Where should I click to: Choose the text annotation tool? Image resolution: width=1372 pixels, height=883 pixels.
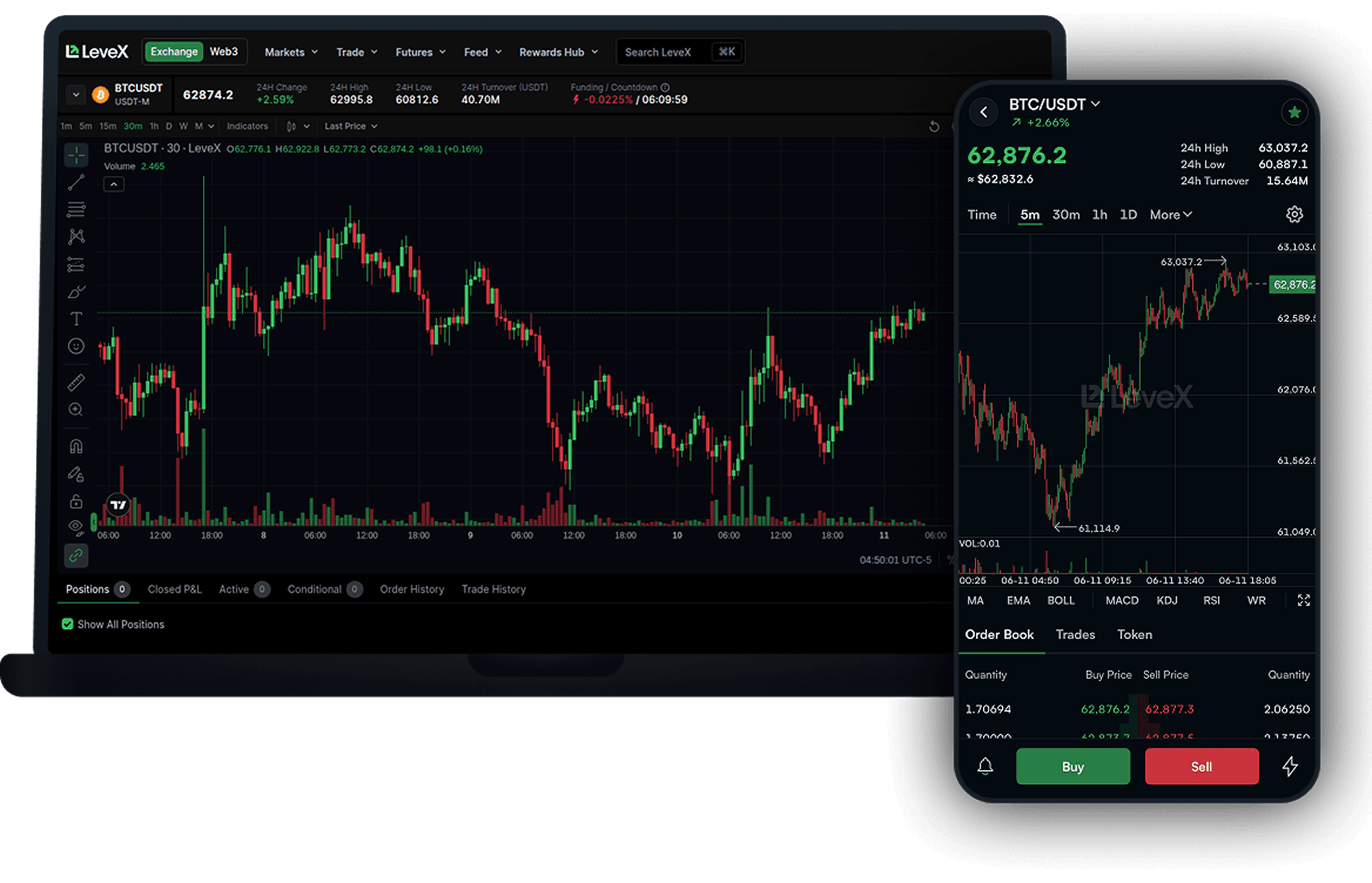[76, 319]
